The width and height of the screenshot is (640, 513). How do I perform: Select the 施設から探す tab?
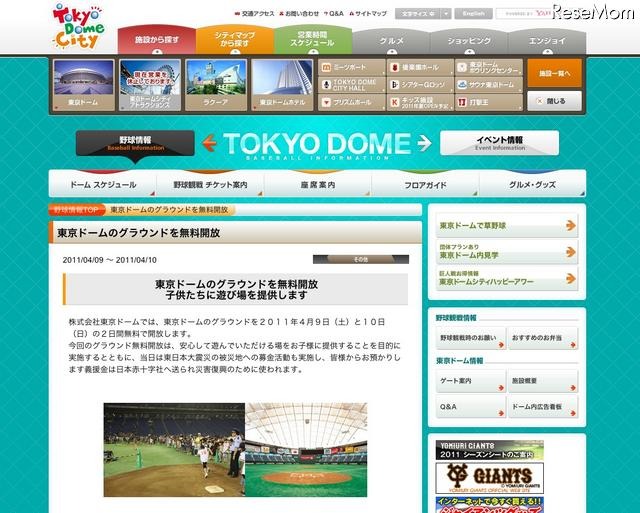point(157,40)
